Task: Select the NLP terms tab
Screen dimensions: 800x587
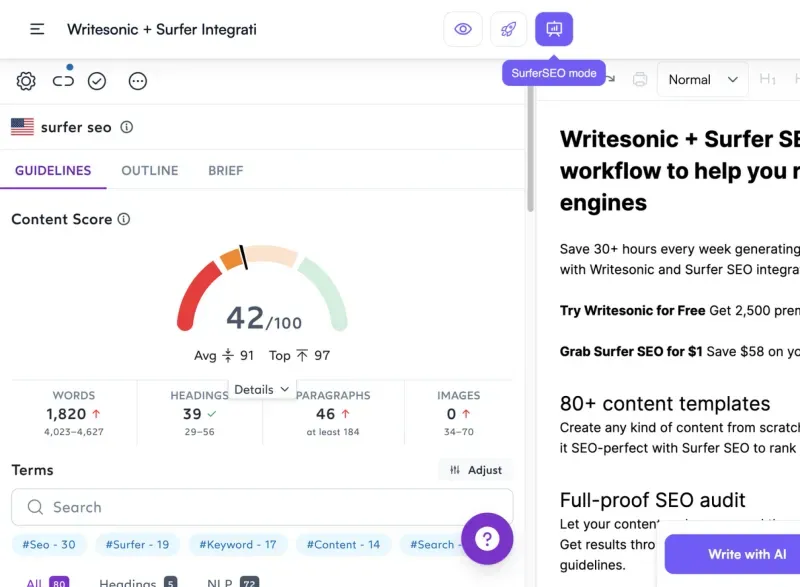Action: (233, 582)
